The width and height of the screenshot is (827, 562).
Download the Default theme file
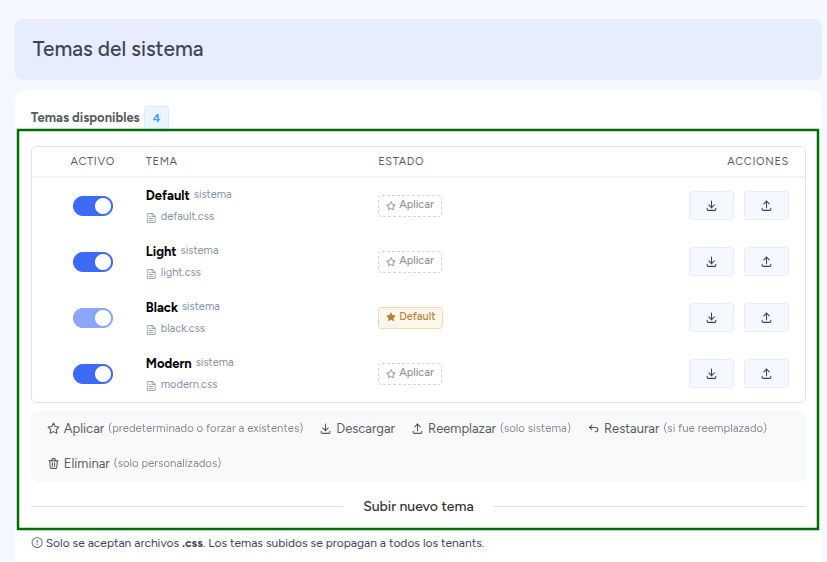pos(711,206)
